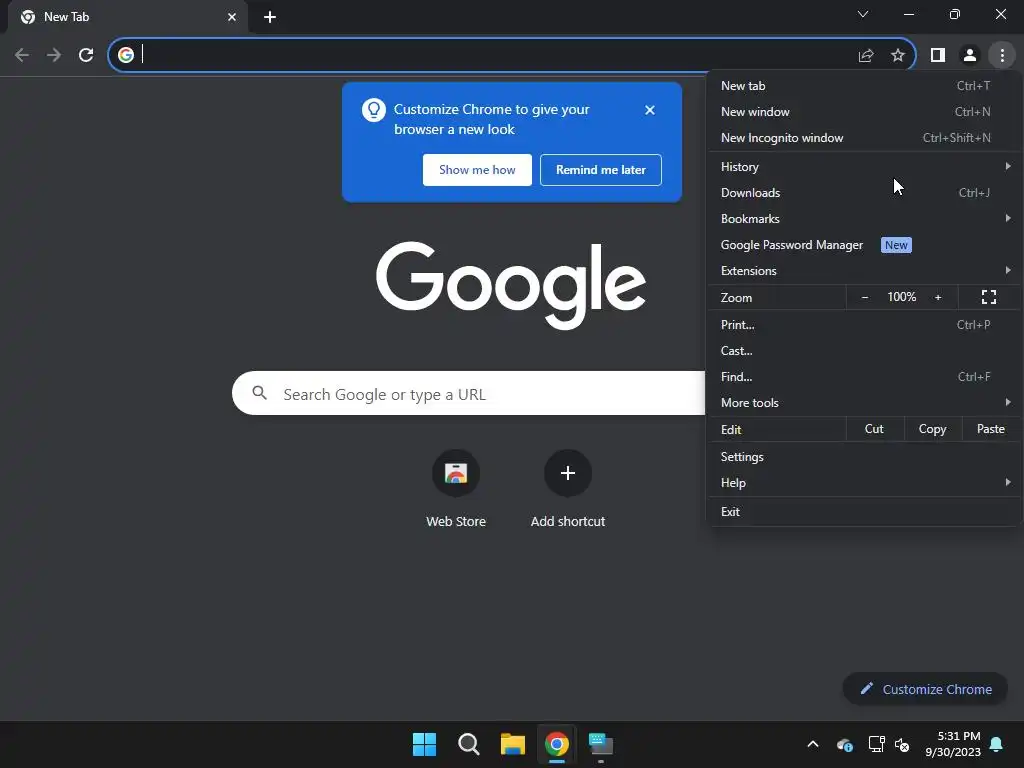The height and width of the screenshot is (768, 1024).
Task: Click the Customize Chrome button
Action: 925,689
